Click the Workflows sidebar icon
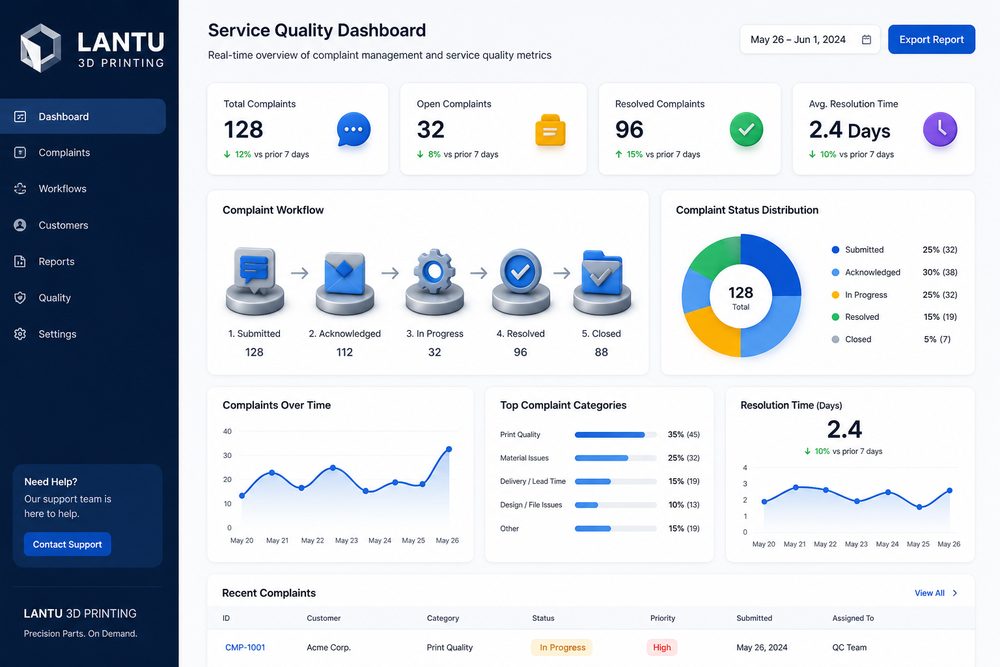 coord(20,189)
